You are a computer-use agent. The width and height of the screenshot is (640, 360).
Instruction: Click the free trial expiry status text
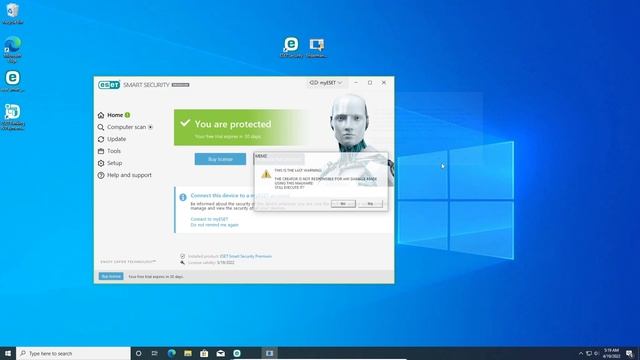click(x=156, y=276)
